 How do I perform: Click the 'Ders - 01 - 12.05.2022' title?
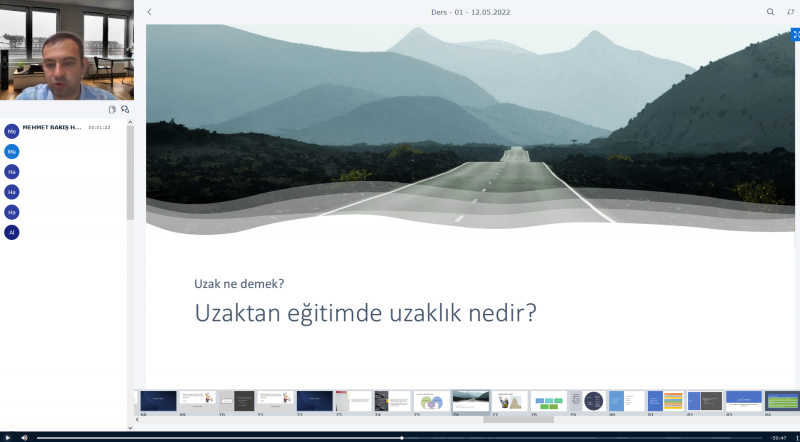[x=462, y=12]
